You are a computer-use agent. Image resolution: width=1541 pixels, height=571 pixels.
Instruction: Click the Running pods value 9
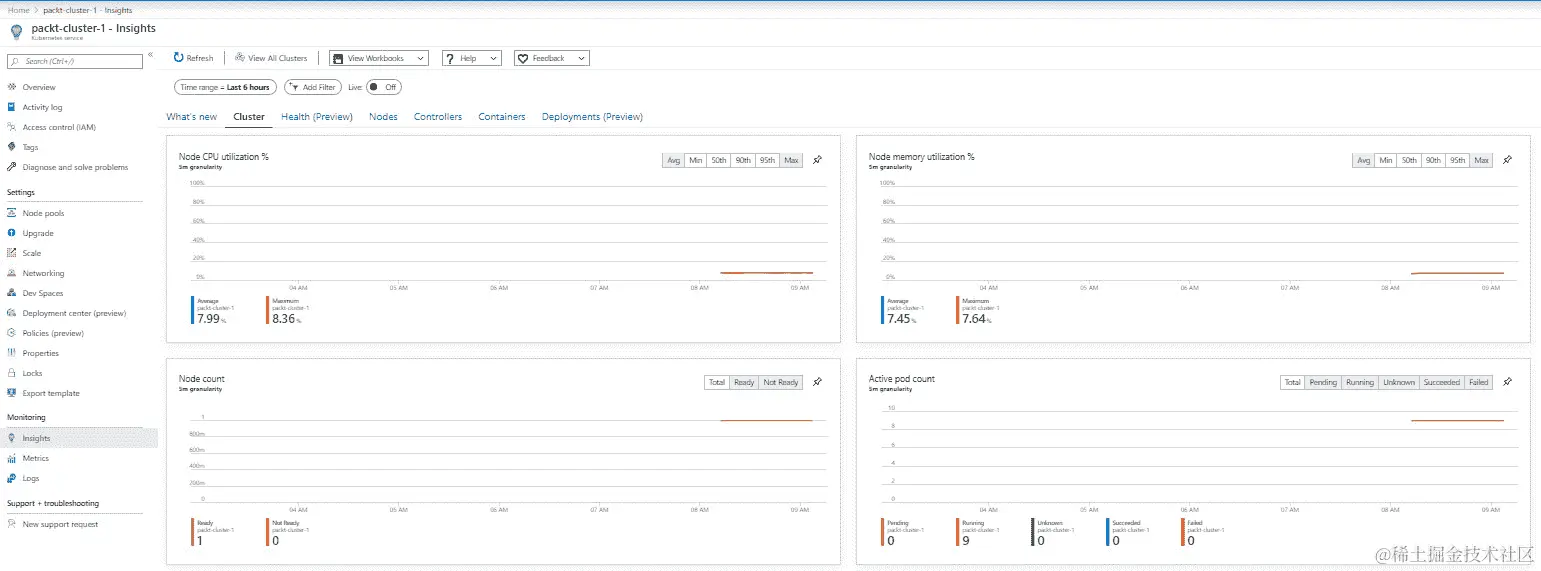coord(966,541)
